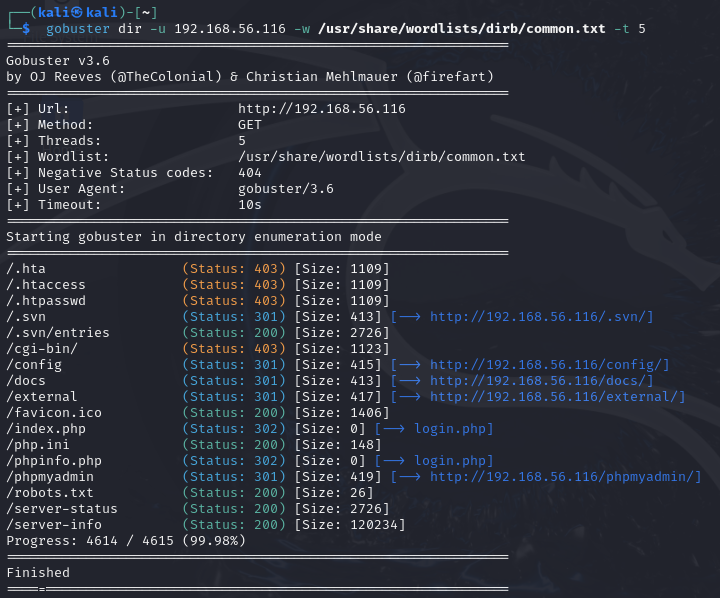Click the Threads value 5

click(242, 141)
